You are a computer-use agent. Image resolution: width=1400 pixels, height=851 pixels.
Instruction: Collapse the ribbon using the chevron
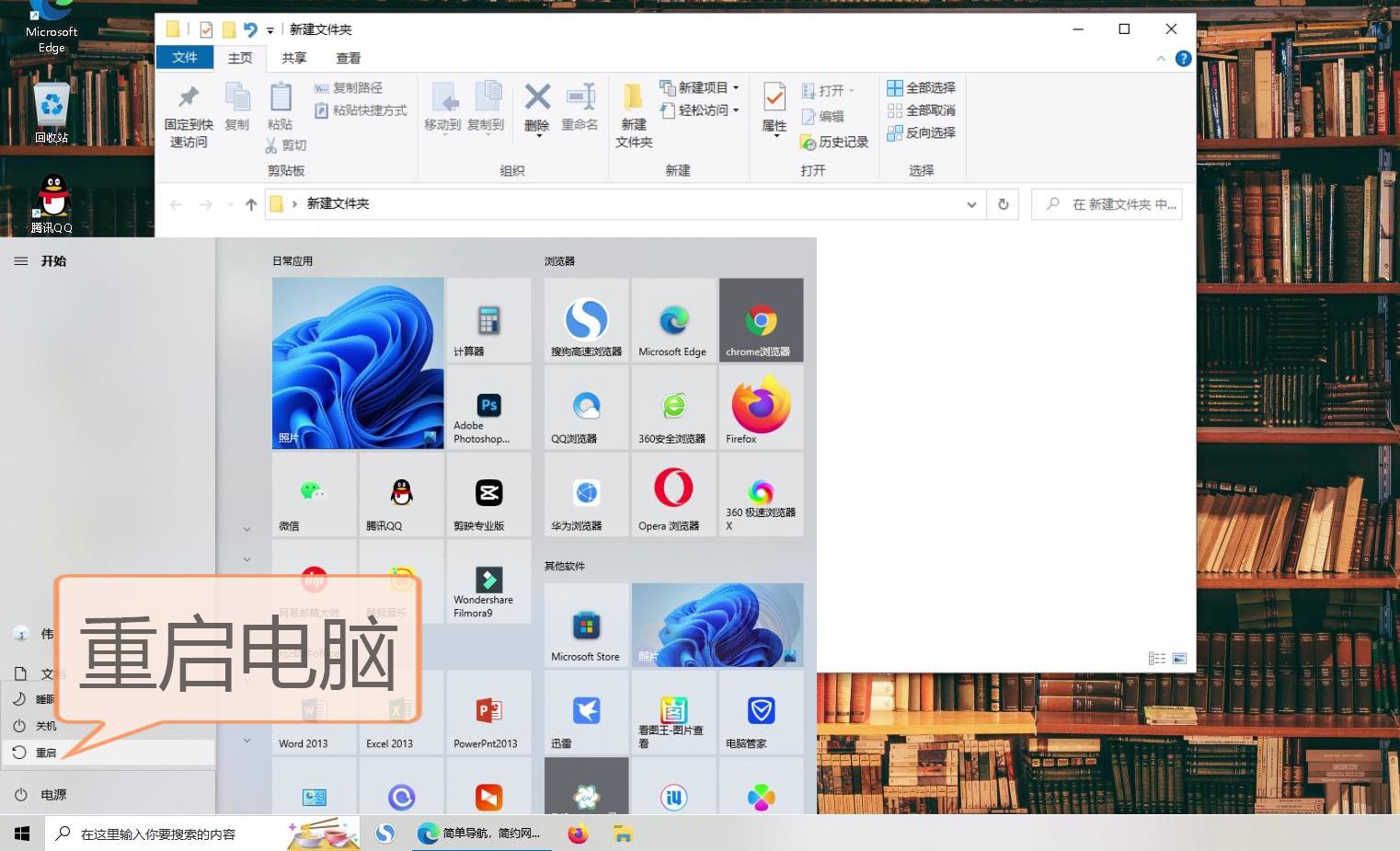(1160, 59)
